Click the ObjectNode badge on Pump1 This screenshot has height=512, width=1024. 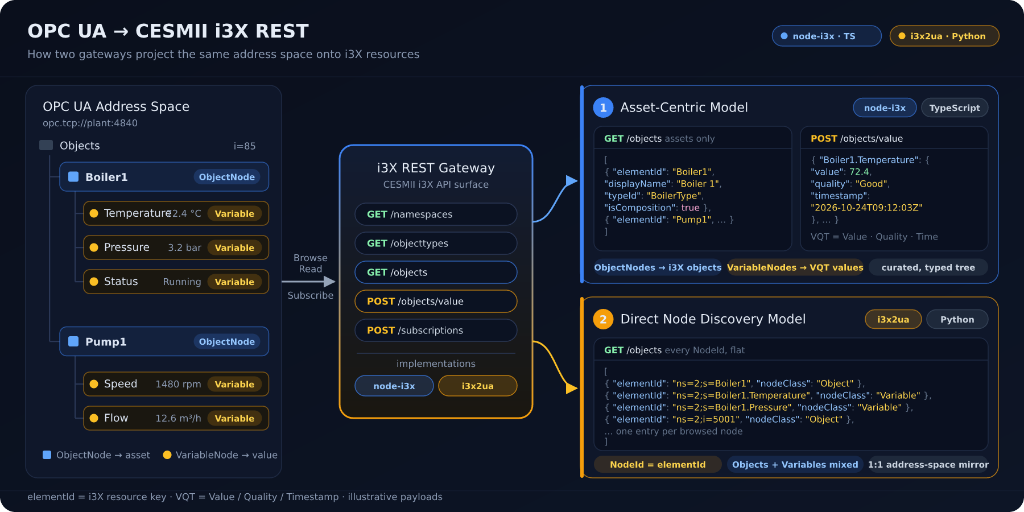coord(227,342)
